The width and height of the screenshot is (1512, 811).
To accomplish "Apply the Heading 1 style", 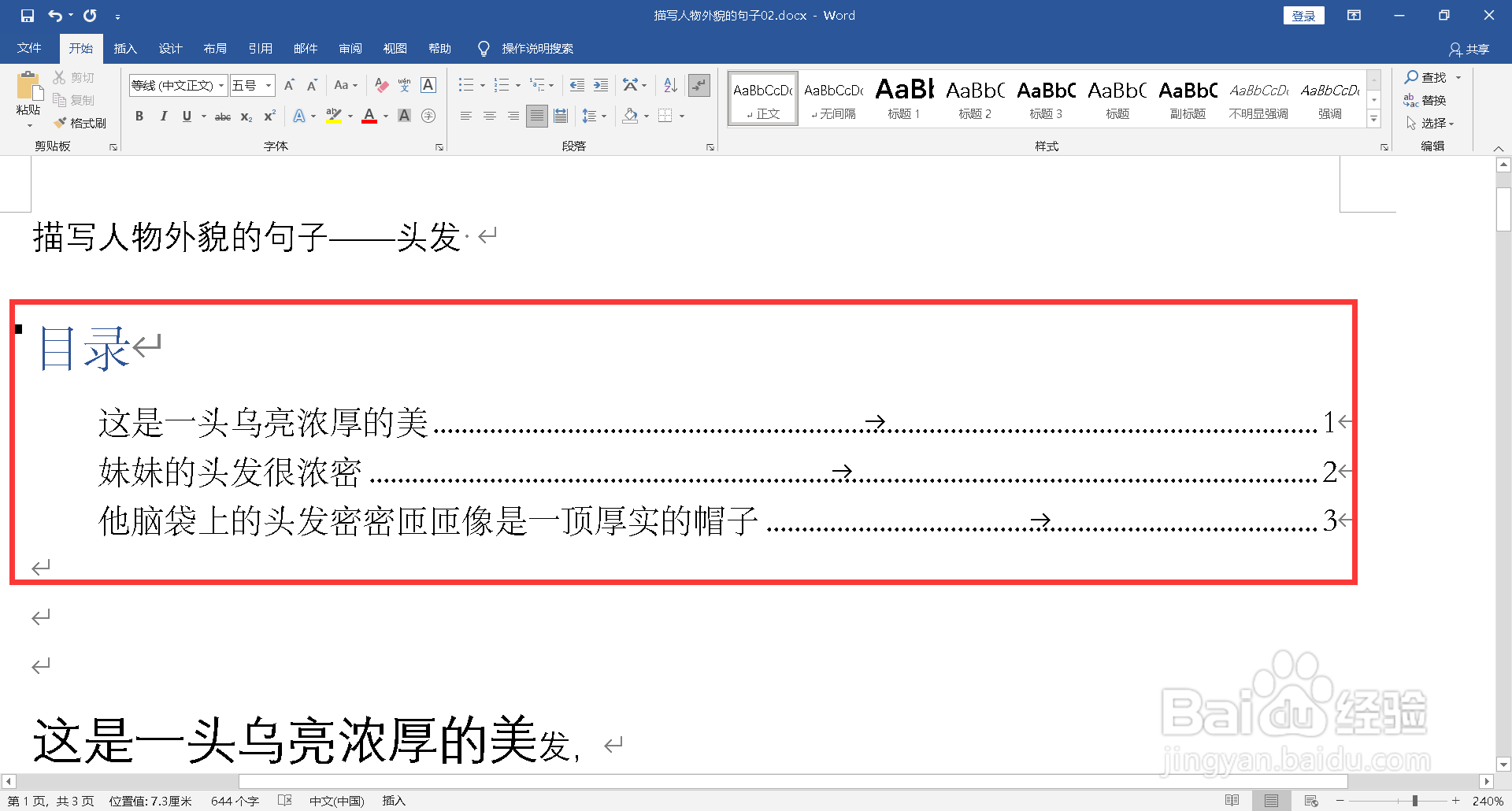I will (904, 98).
